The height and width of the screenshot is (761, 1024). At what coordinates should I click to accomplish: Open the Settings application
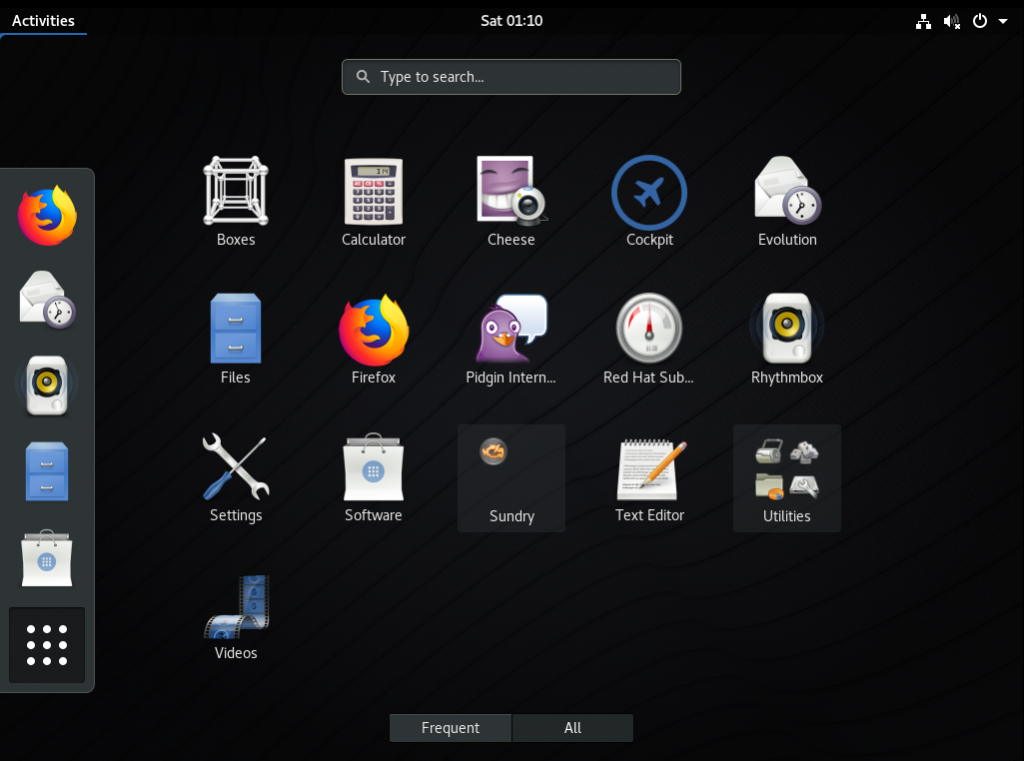point(236,477)
